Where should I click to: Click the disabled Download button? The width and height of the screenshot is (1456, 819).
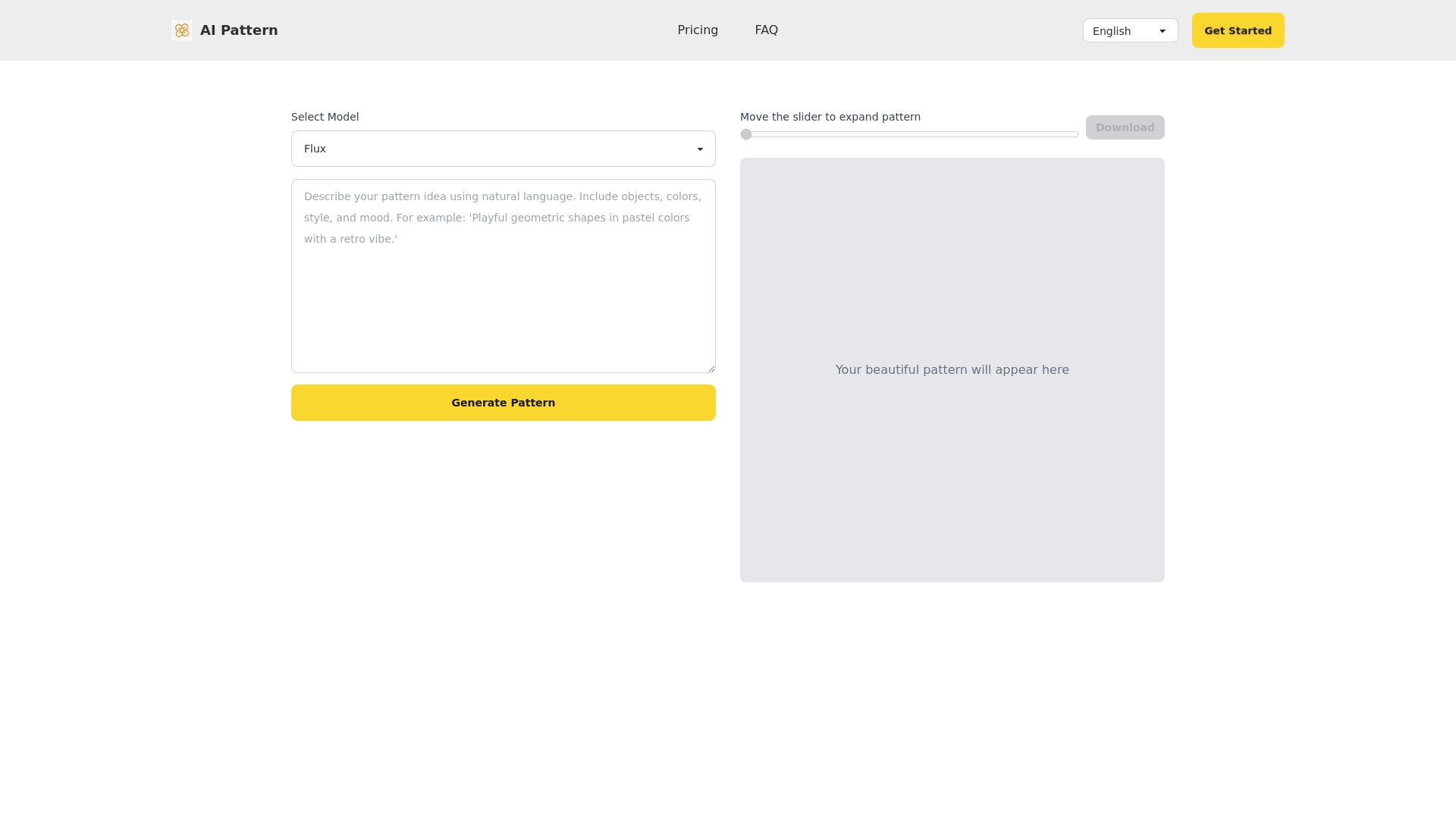click(x=1125, y=127)
